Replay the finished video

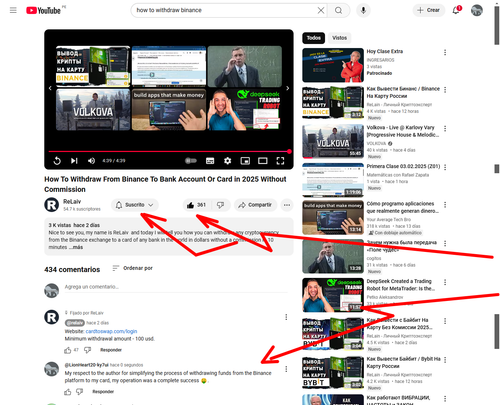click(57, 161)
